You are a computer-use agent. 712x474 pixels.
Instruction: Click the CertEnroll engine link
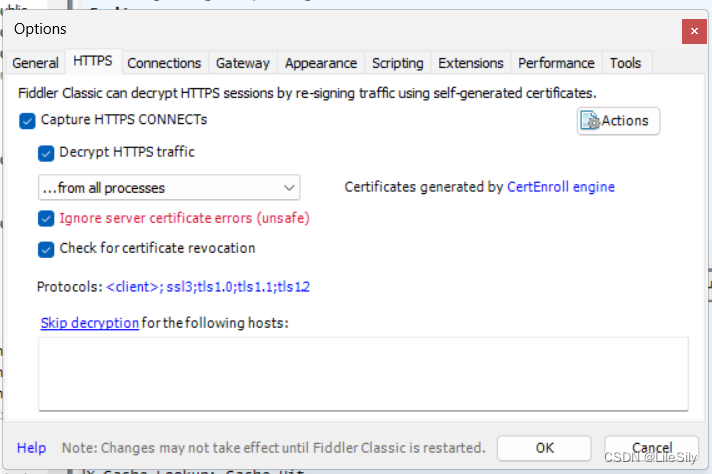(x=561, y=187)
